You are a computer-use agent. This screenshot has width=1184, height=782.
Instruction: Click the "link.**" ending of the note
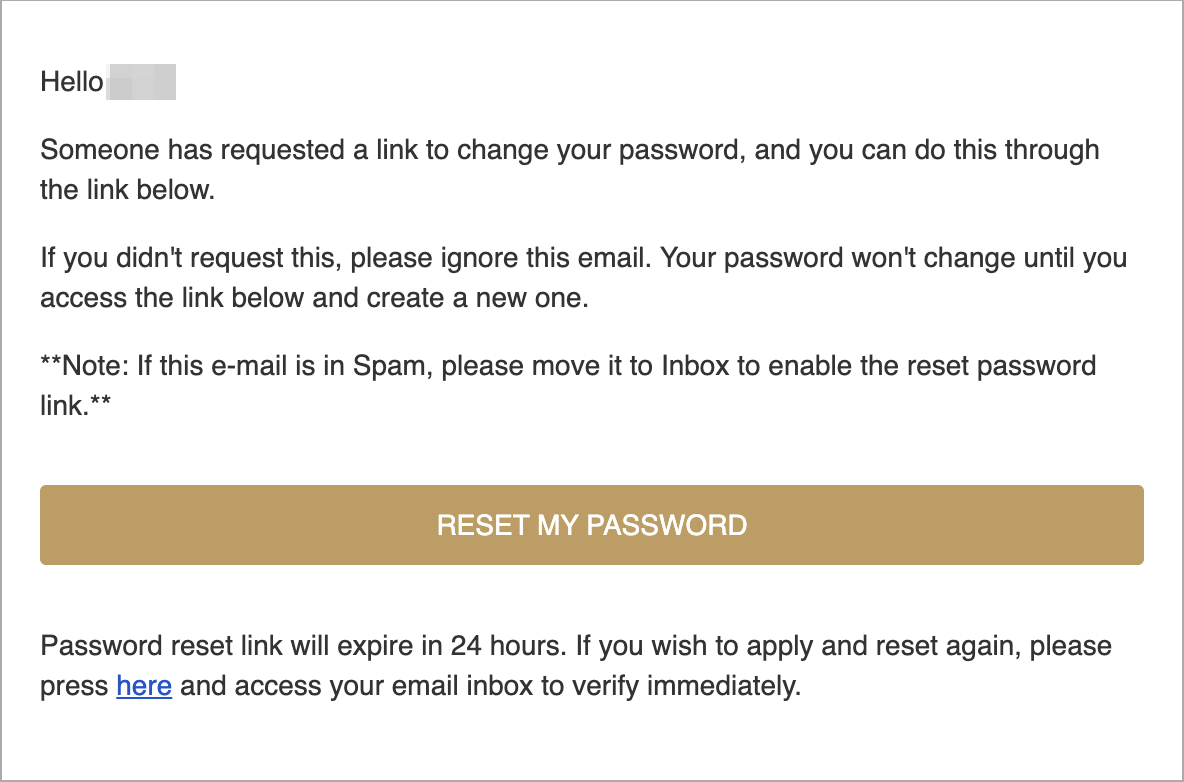[x=76, y=405]
